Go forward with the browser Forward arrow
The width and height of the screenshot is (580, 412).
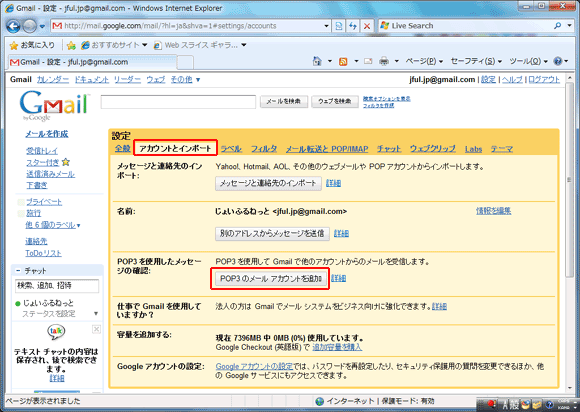(30, 26)
